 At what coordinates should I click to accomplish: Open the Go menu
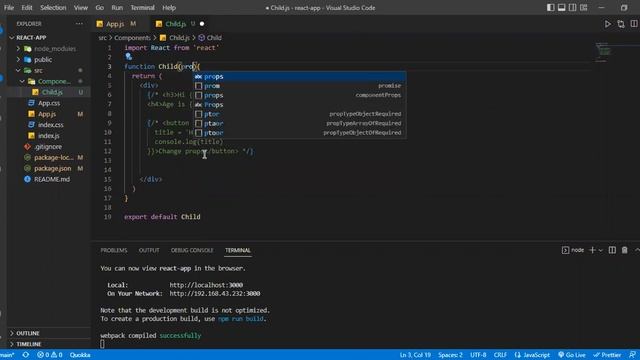click(100, 7)
